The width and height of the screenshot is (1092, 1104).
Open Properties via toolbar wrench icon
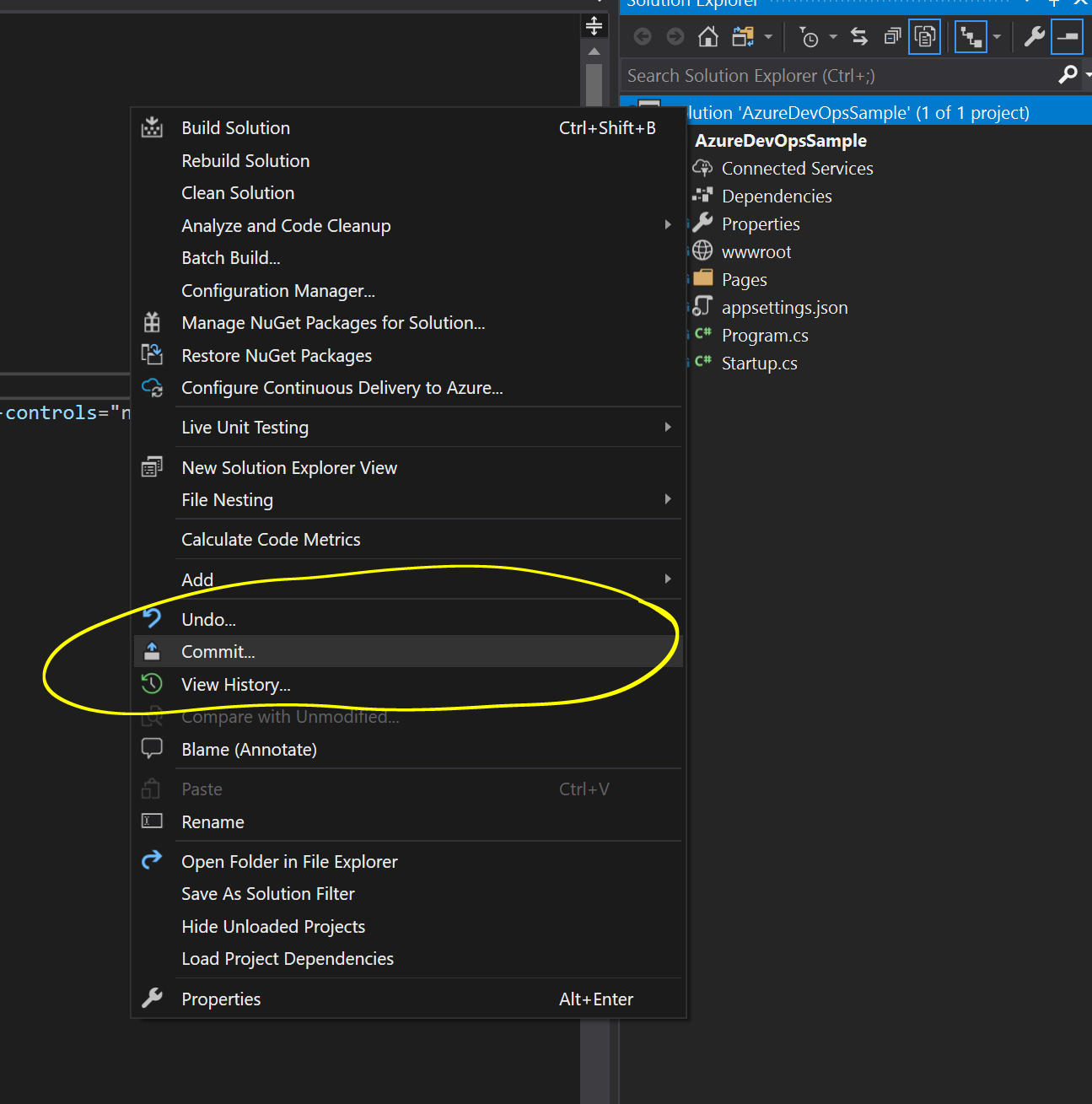(x=1034, y=37)
